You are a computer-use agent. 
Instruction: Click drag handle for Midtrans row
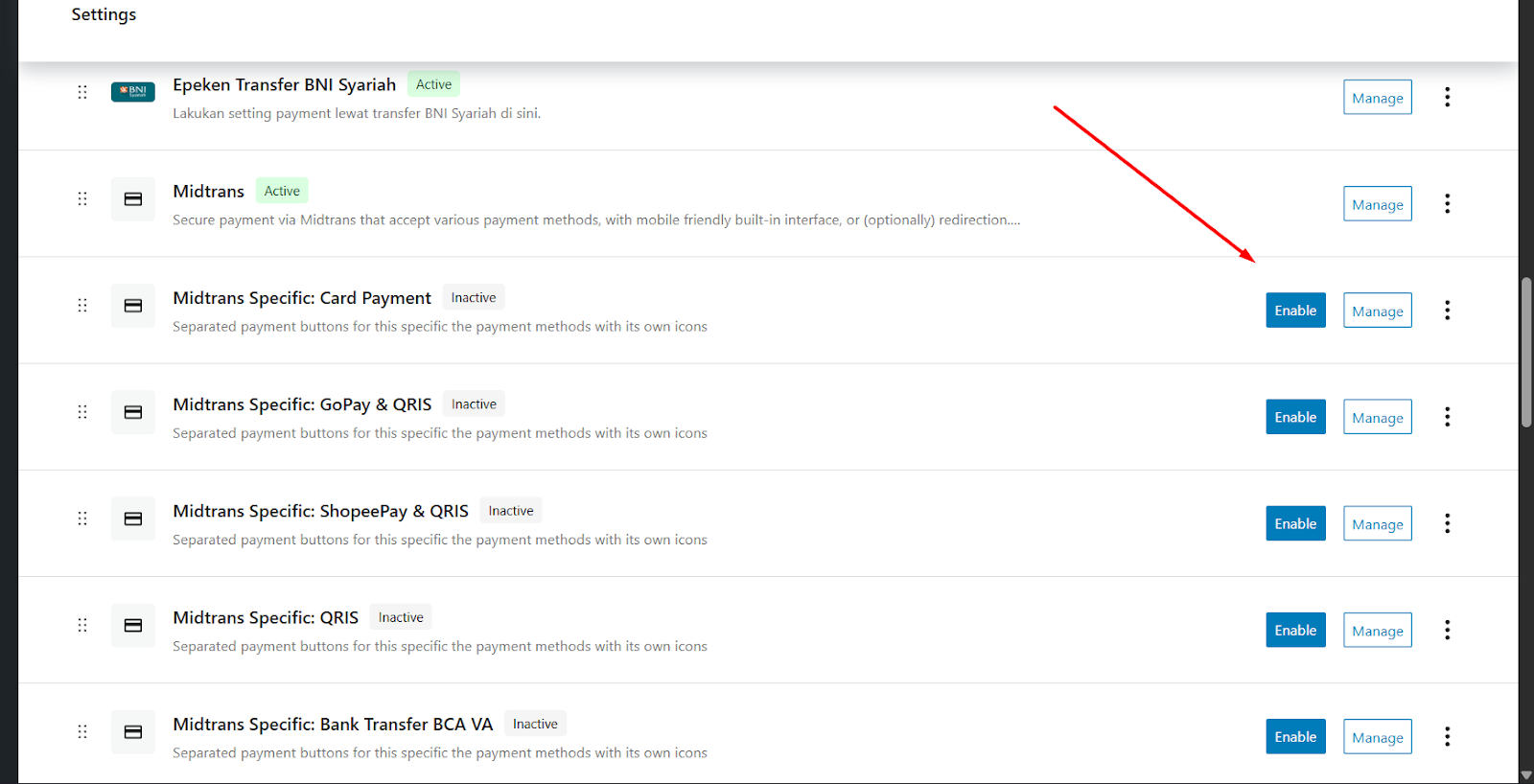pyautogui.click(x=82, y=198)
